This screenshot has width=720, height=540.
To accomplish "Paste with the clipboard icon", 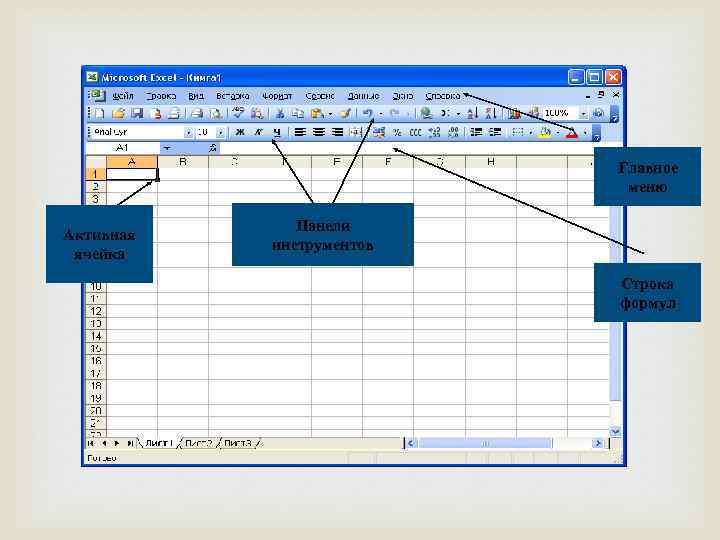I will 316,113.
